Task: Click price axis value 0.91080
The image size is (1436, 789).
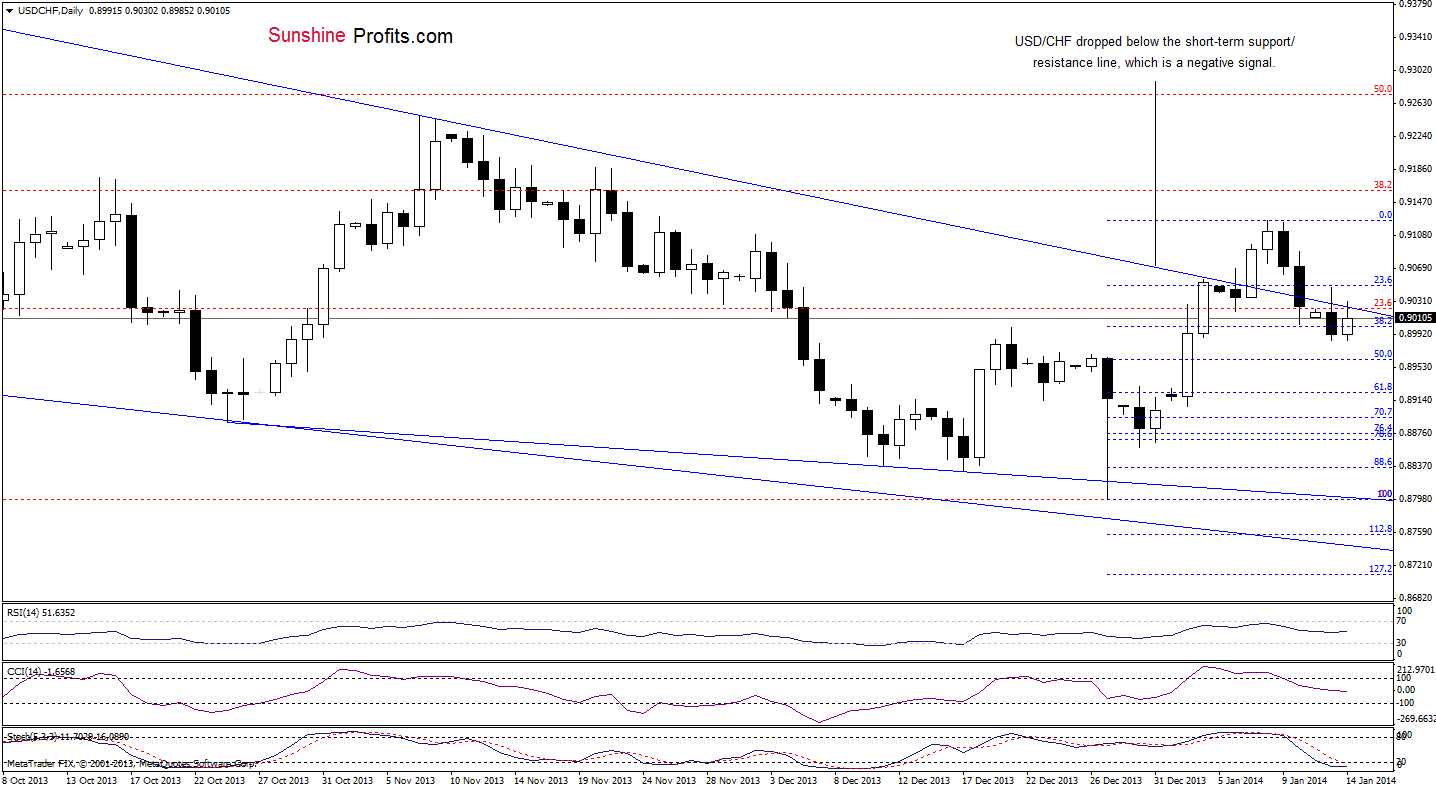Action: point(1416,234)
